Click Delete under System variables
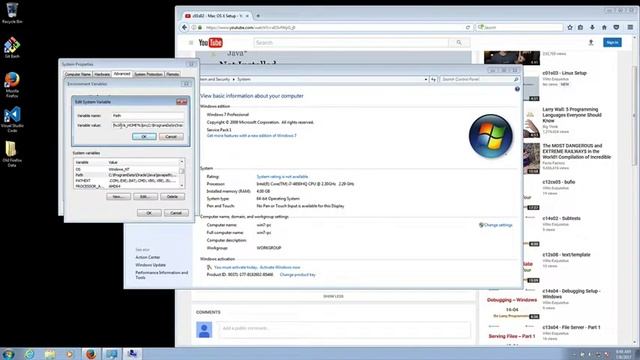The height and width of the screenshot is (360, 640). pos(172,197)
